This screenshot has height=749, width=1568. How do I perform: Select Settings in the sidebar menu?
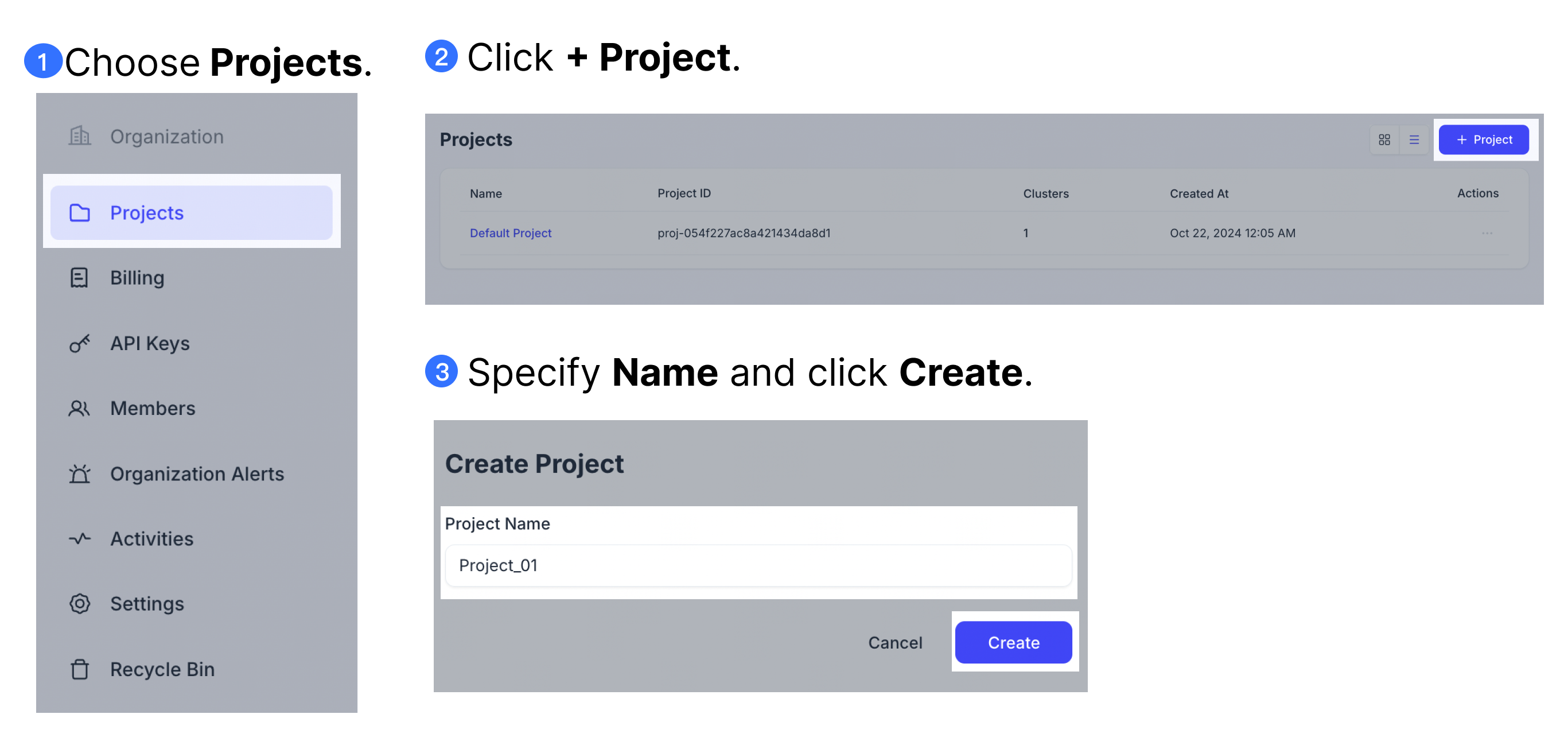(x=147, y=603)
